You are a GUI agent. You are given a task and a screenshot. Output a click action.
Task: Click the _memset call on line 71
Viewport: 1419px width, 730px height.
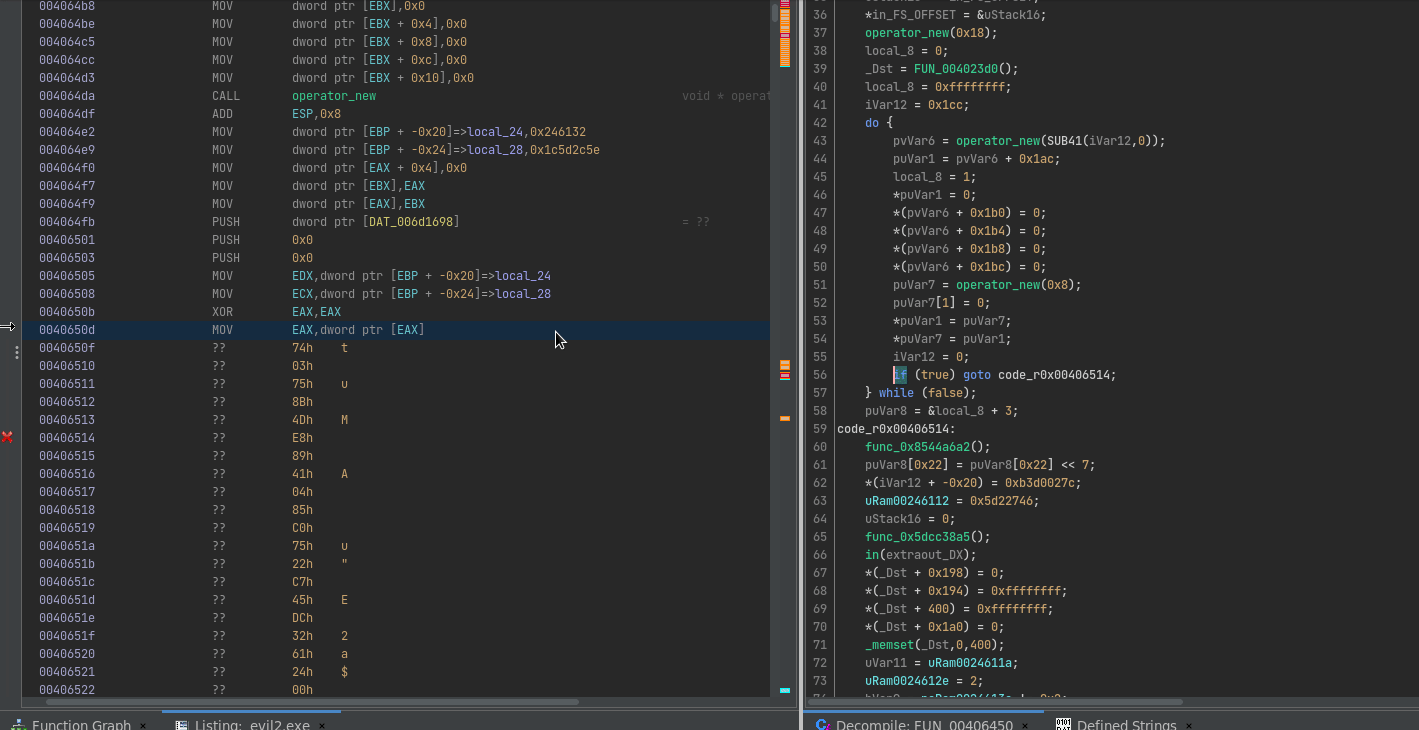(890, 645)
